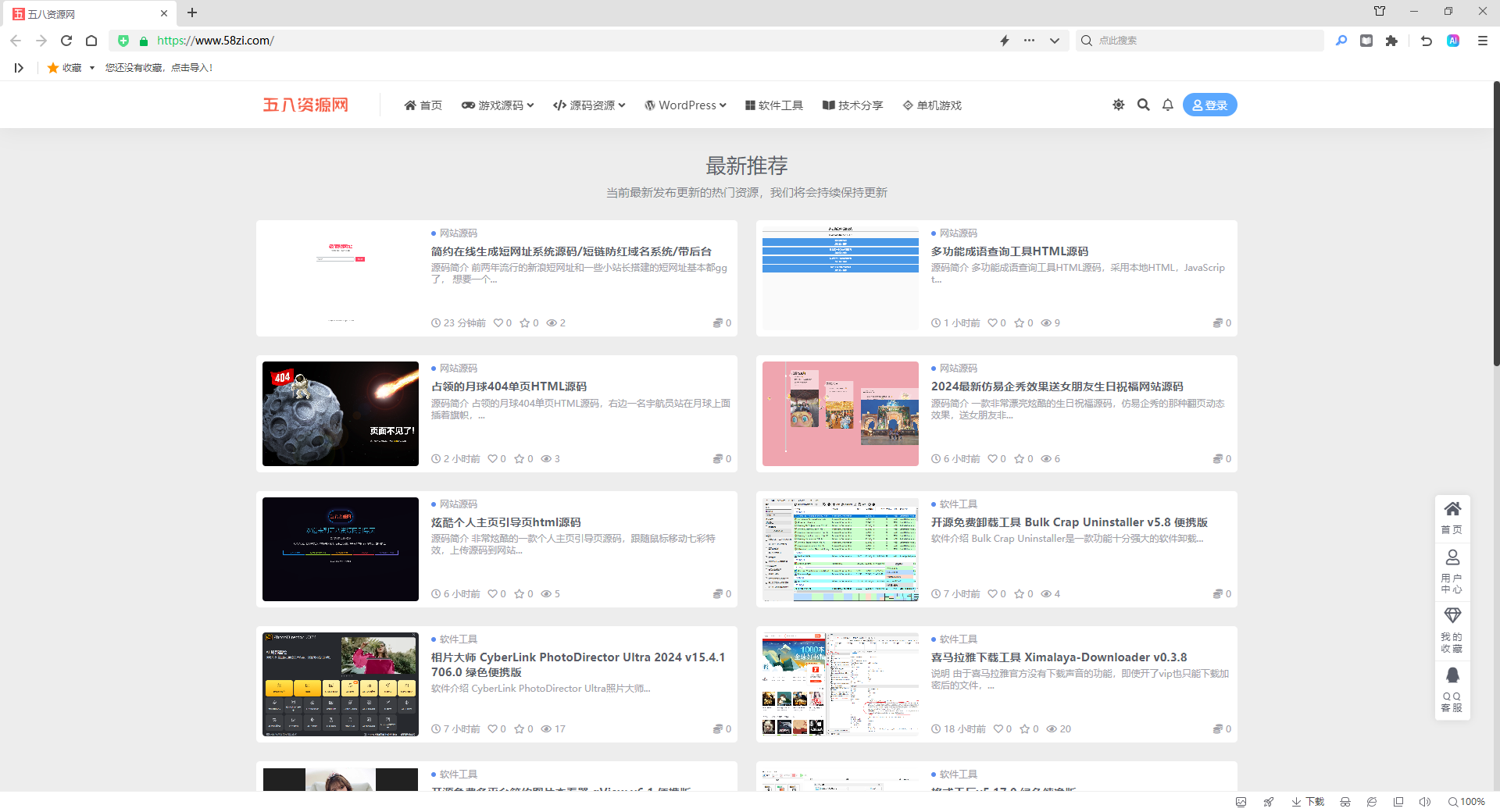The height and width of the screenshot is (812, 1500).
Task: Reload the page with refresh icon
Action: click(66, 41)
